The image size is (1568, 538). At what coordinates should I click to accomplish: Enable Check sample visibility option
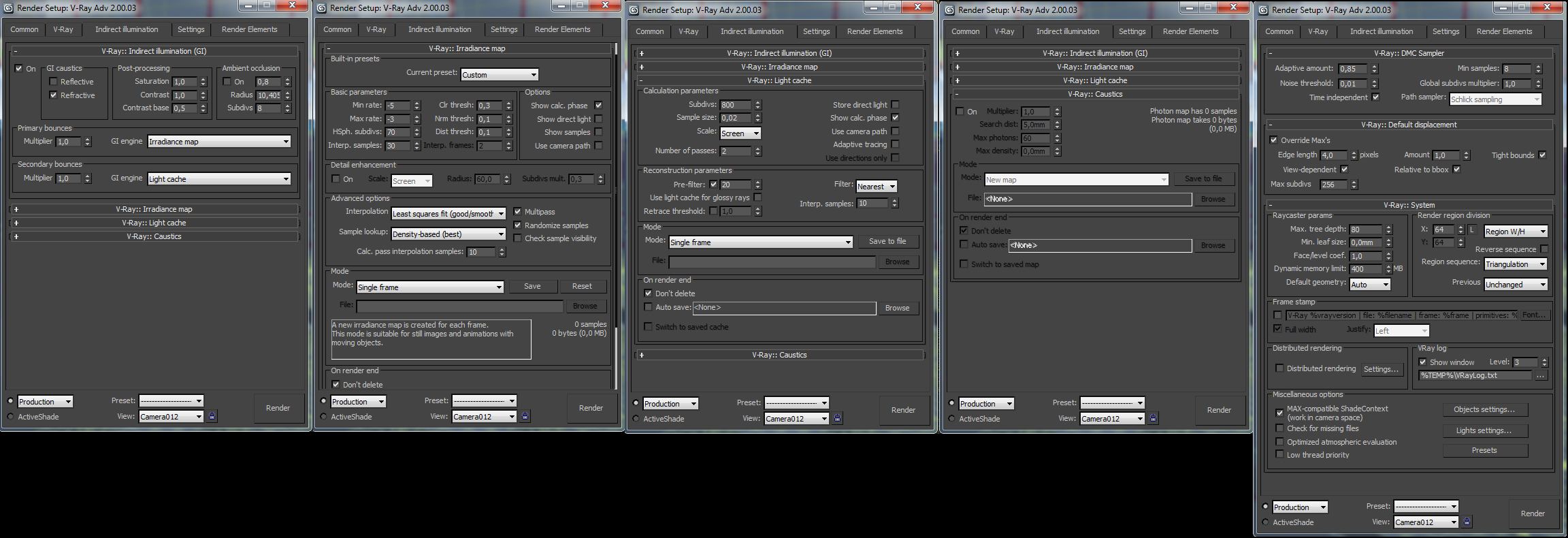click(x=517, y=238)
